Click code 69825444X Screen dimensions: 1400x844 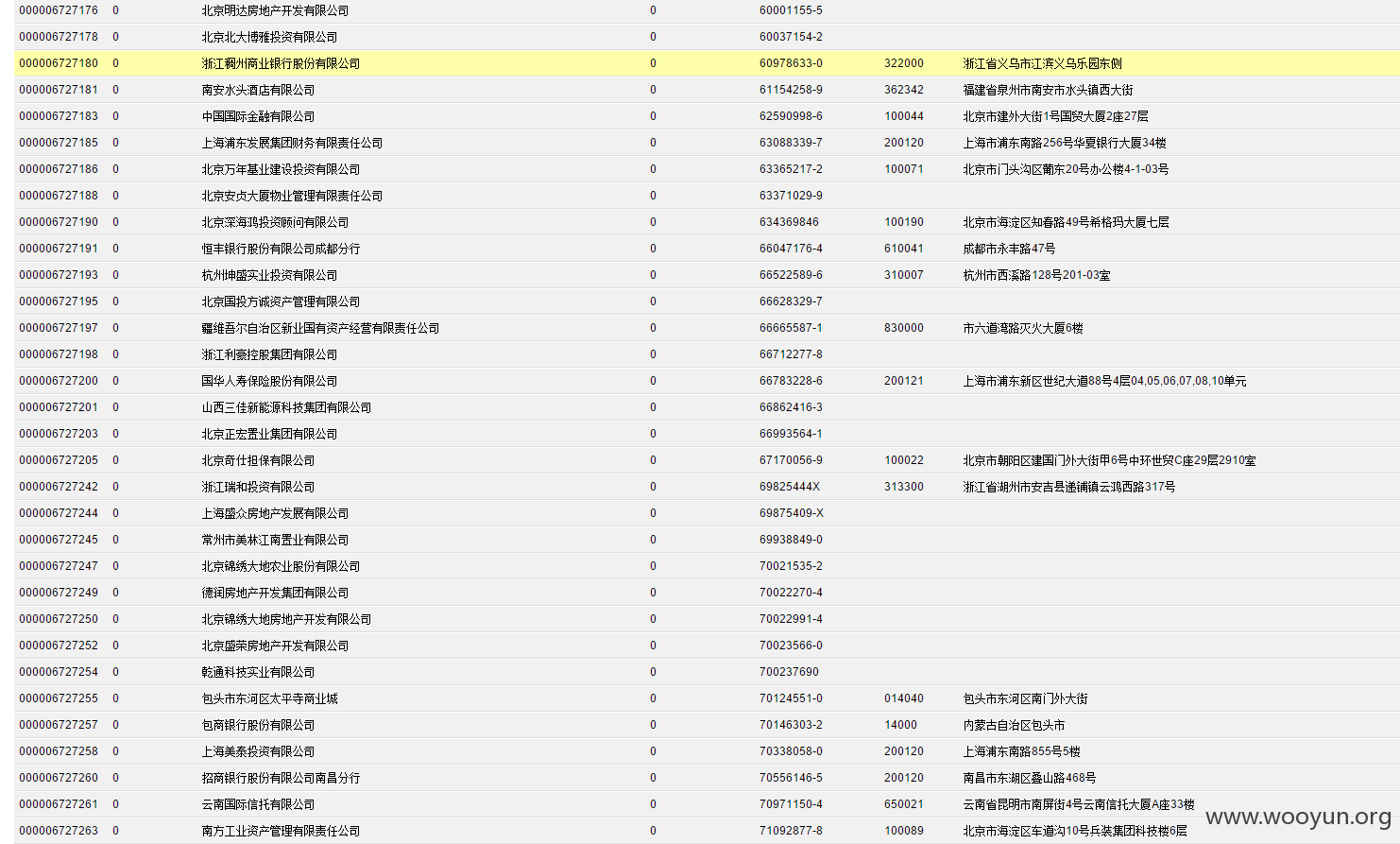(x=790, y=487)
